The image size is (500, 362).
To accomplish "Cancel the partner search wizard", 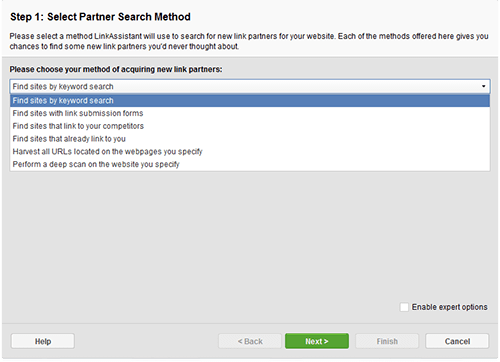I will click(x=457, y=341).
